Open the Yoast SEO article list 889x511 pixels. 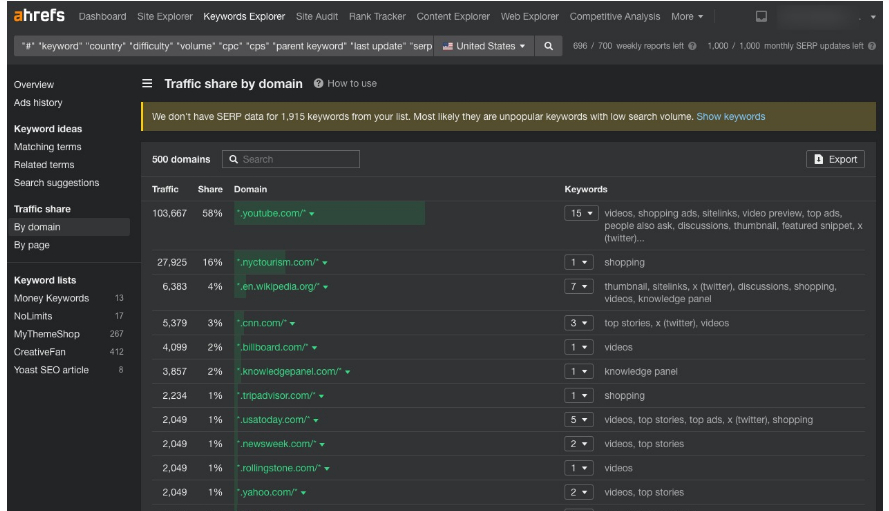click(51, 370)
